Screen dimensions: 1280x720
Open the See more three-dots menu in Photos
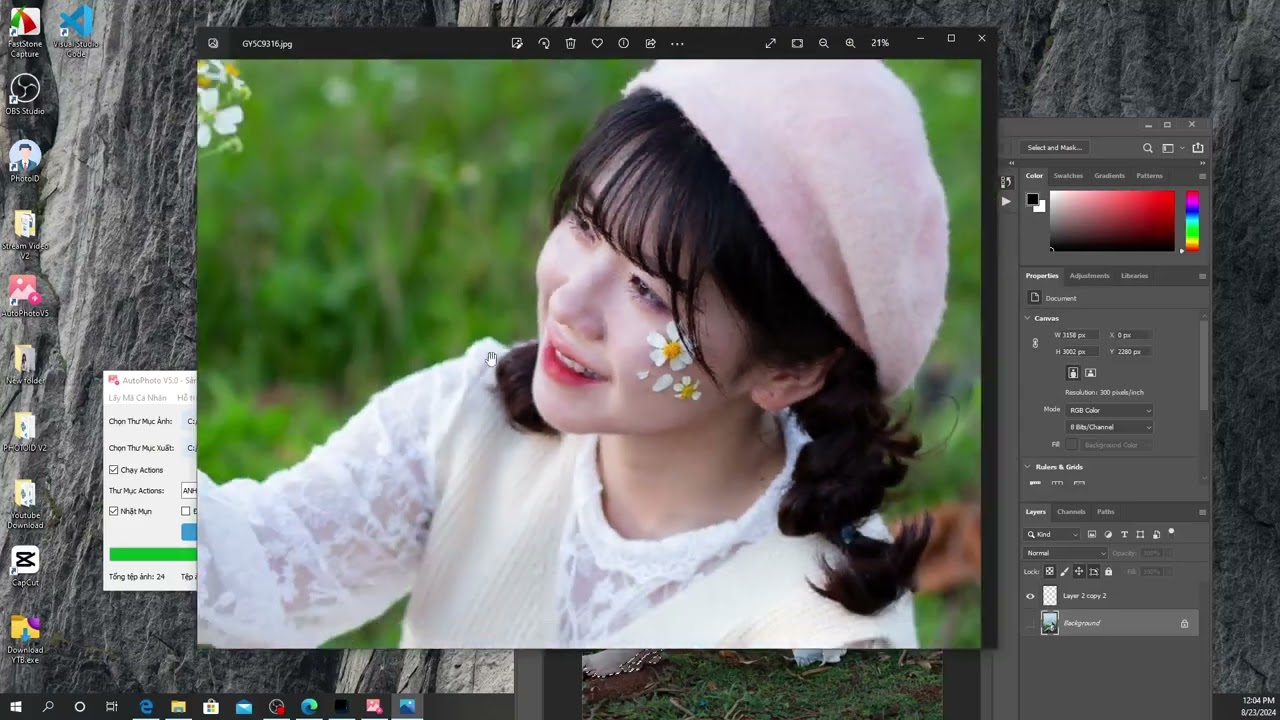tap(677, 43)
